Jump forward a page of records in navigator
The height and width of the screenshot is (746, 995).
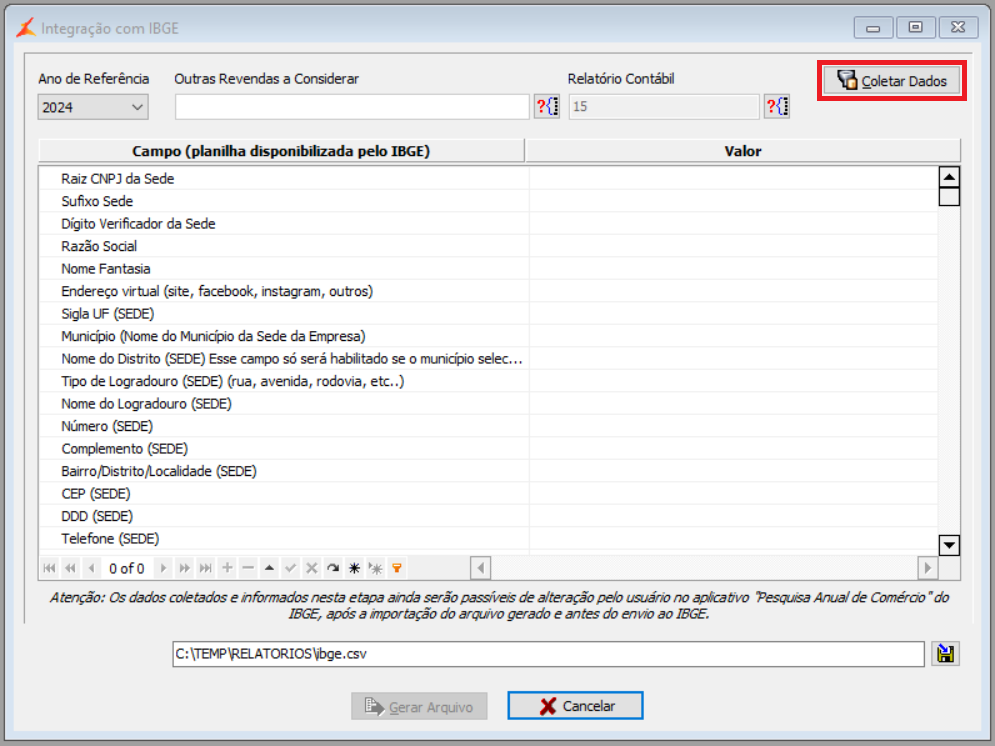[184, 568]
